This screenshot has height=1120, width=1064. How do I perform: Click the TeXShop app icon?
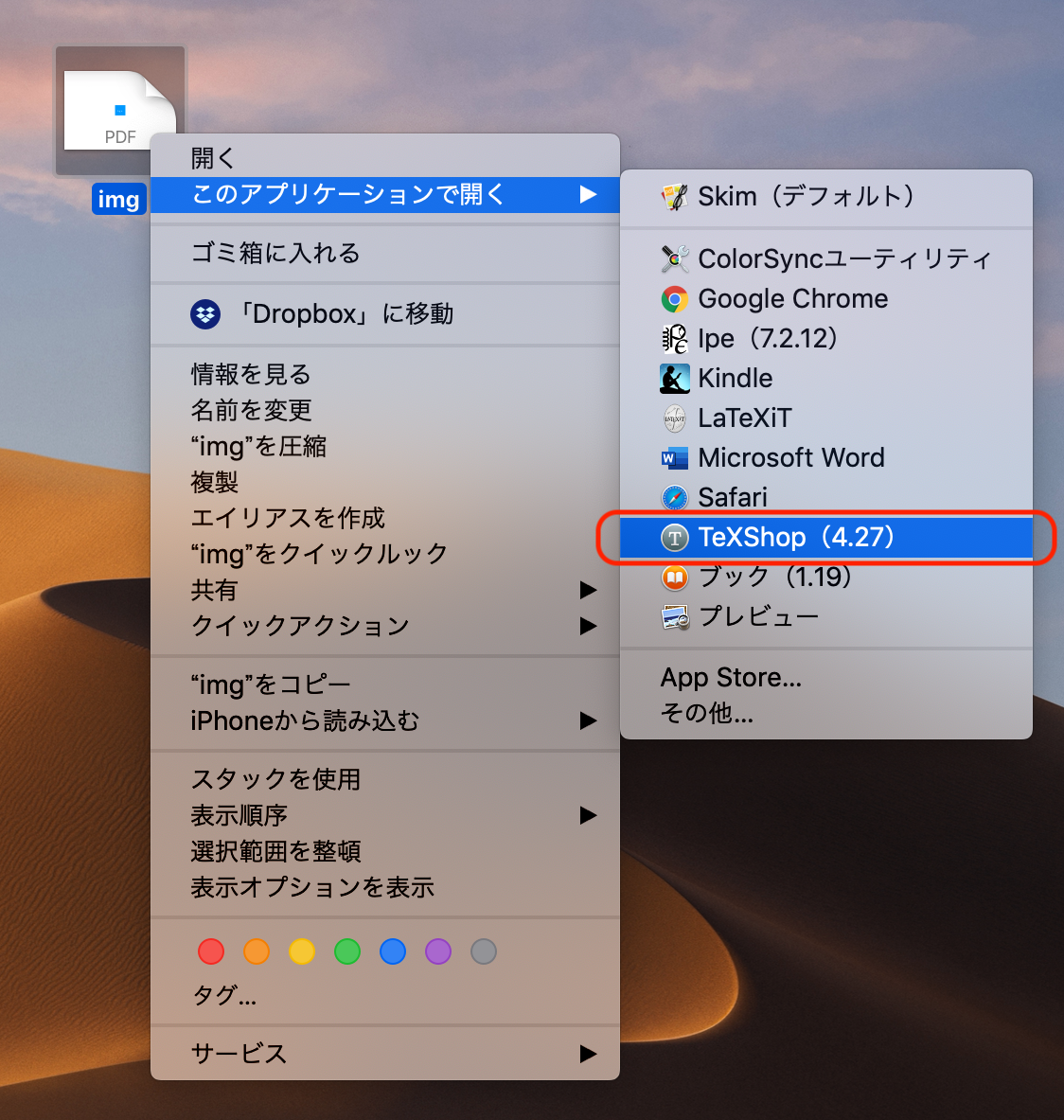(675, 537)
